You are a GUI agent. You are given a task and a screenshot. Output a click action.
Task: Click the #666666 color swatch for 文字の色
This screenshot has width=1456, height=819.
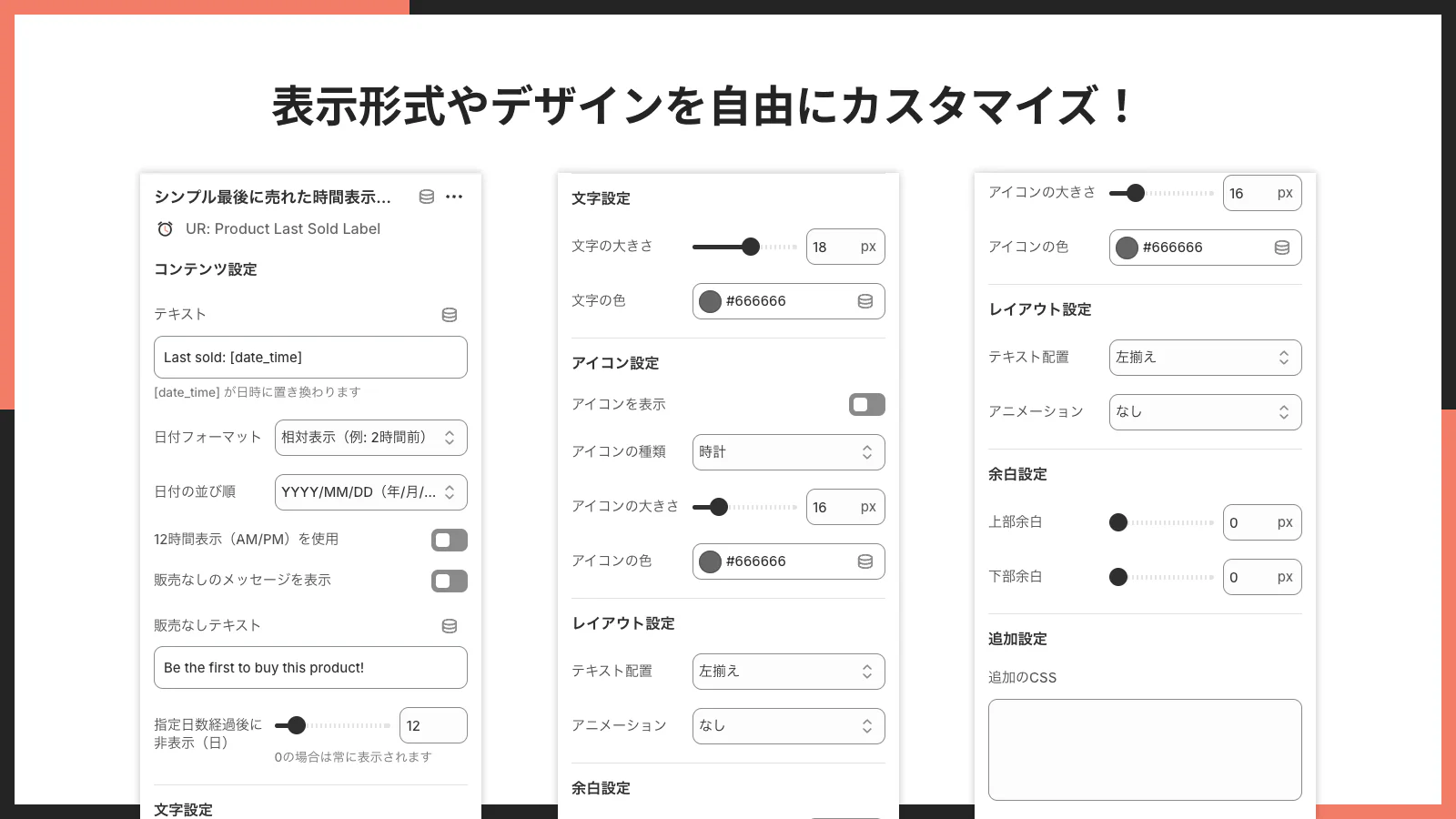click(710, 301)
